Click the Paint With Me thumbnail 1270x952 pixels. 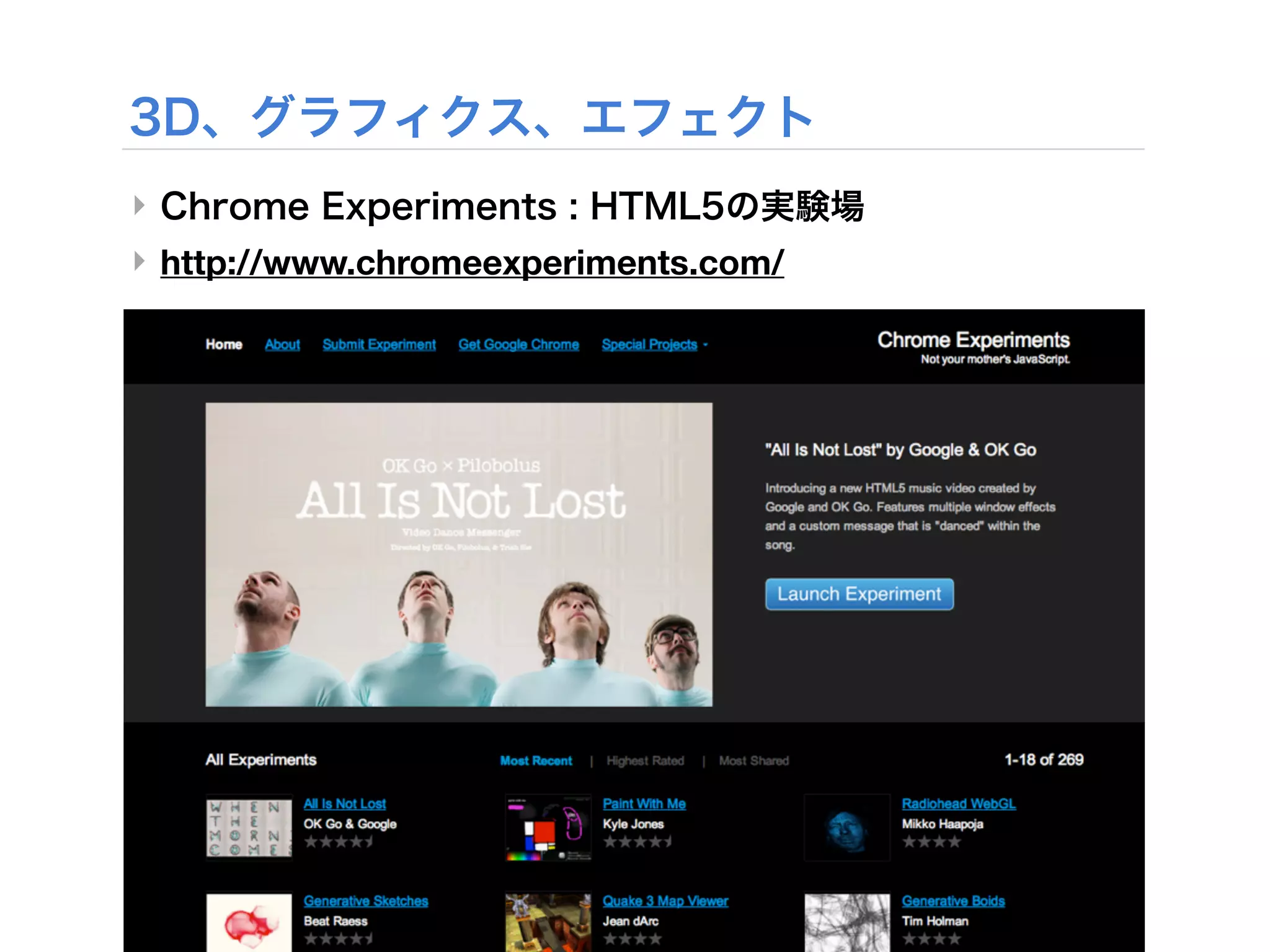[548, 828]
